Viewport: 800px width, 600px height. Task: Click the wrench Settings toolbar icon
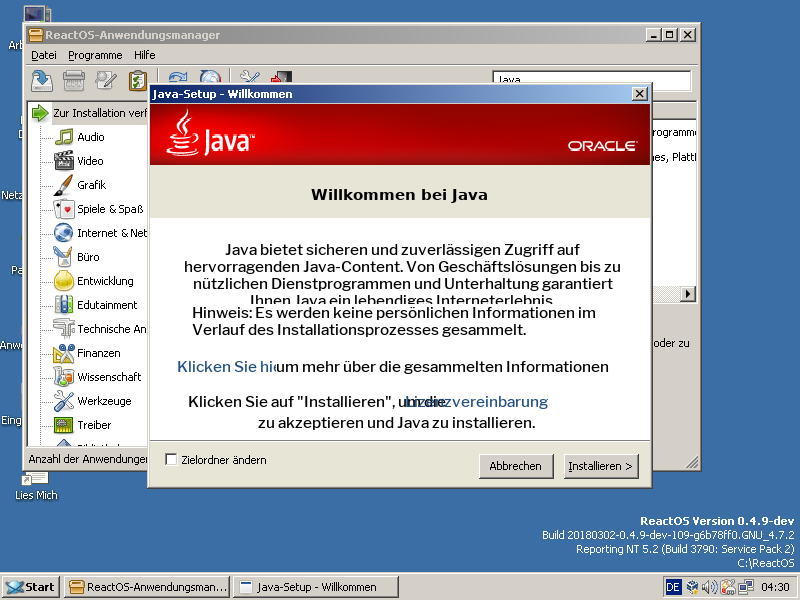[x=249, y=77]
